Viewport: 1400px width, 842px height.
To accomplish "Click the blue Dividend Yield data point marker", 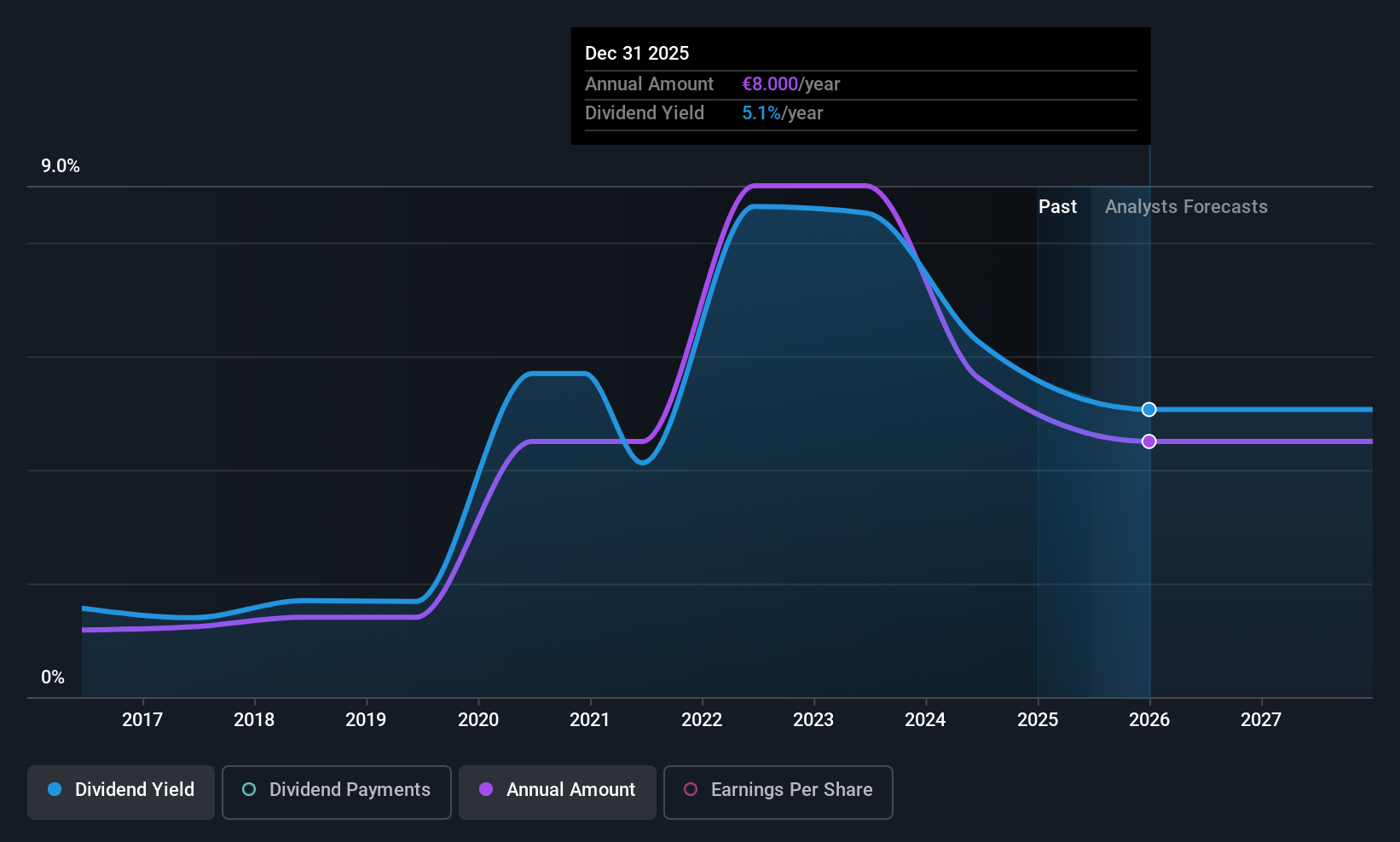I will click(x=1149, y=410).
